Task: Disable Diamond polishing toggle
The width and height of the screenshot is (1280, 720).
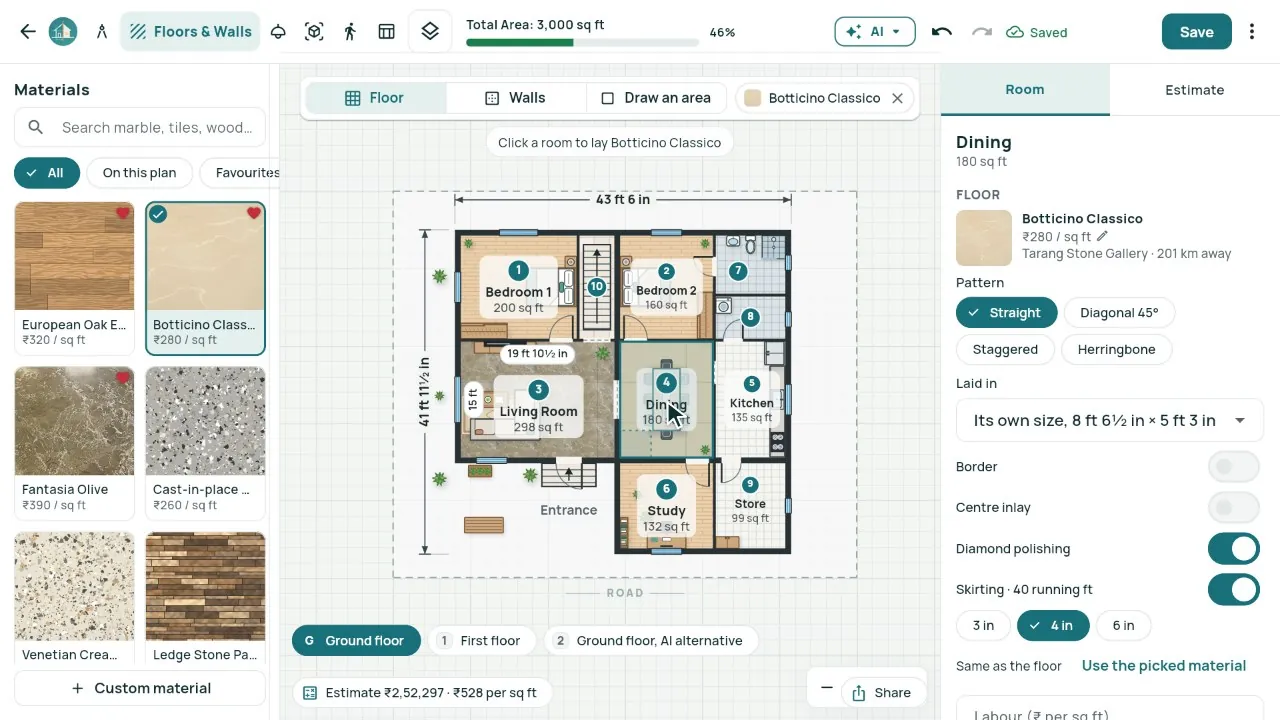Action: pyautogui.click(x=1233, y=549)
